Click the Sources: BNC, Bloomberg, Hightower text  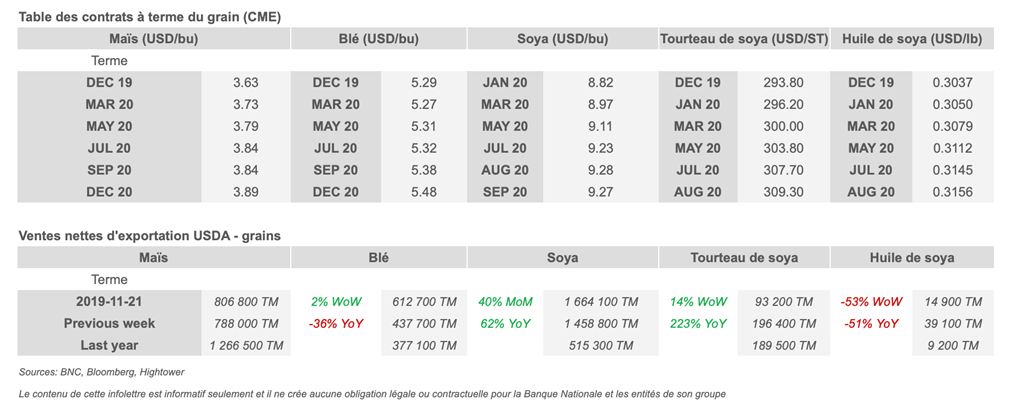(x=101, y=372)
